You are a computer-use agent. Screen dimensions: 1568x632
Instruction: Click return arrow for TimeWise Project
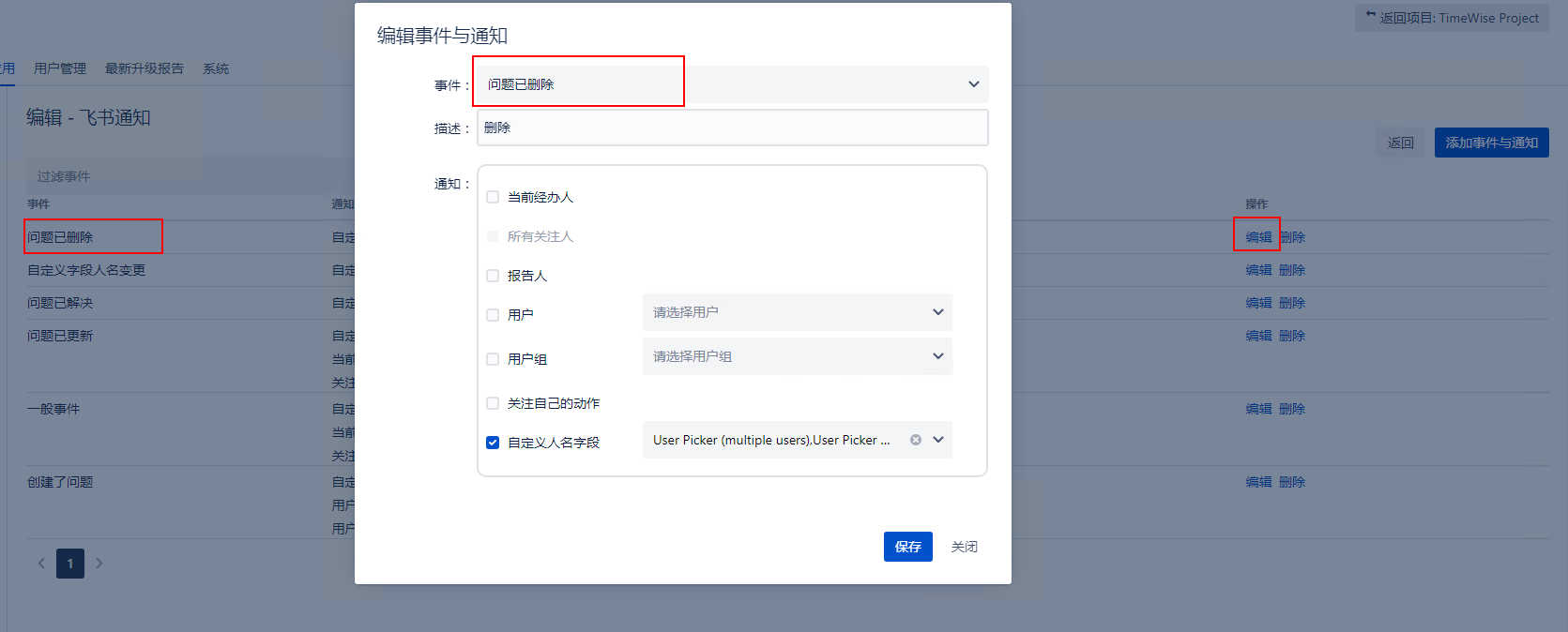click(1371, 17)
